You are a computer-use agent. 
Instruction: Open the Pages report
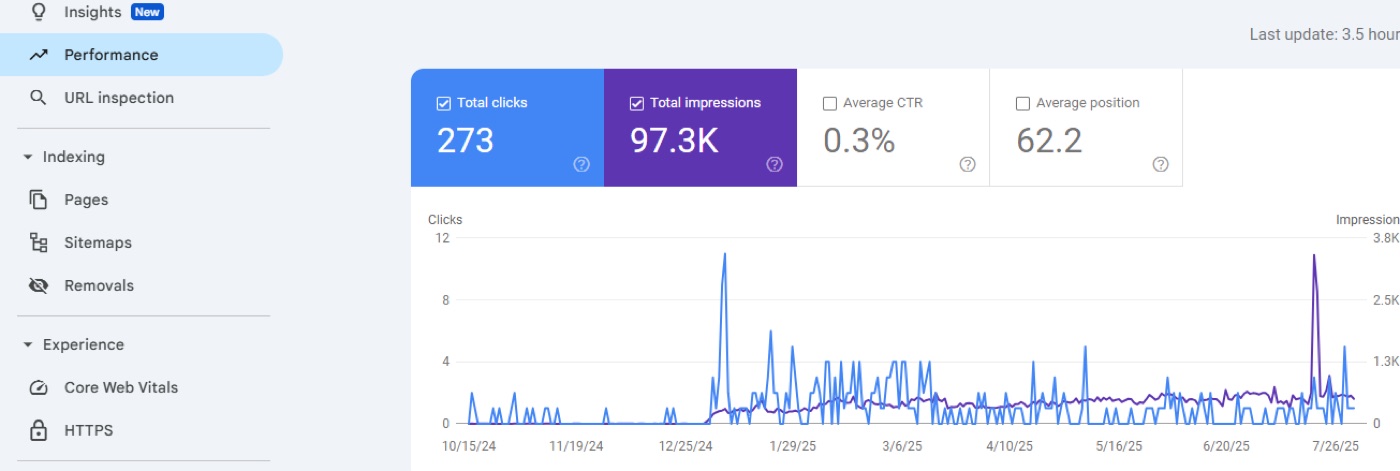[141, 200]
